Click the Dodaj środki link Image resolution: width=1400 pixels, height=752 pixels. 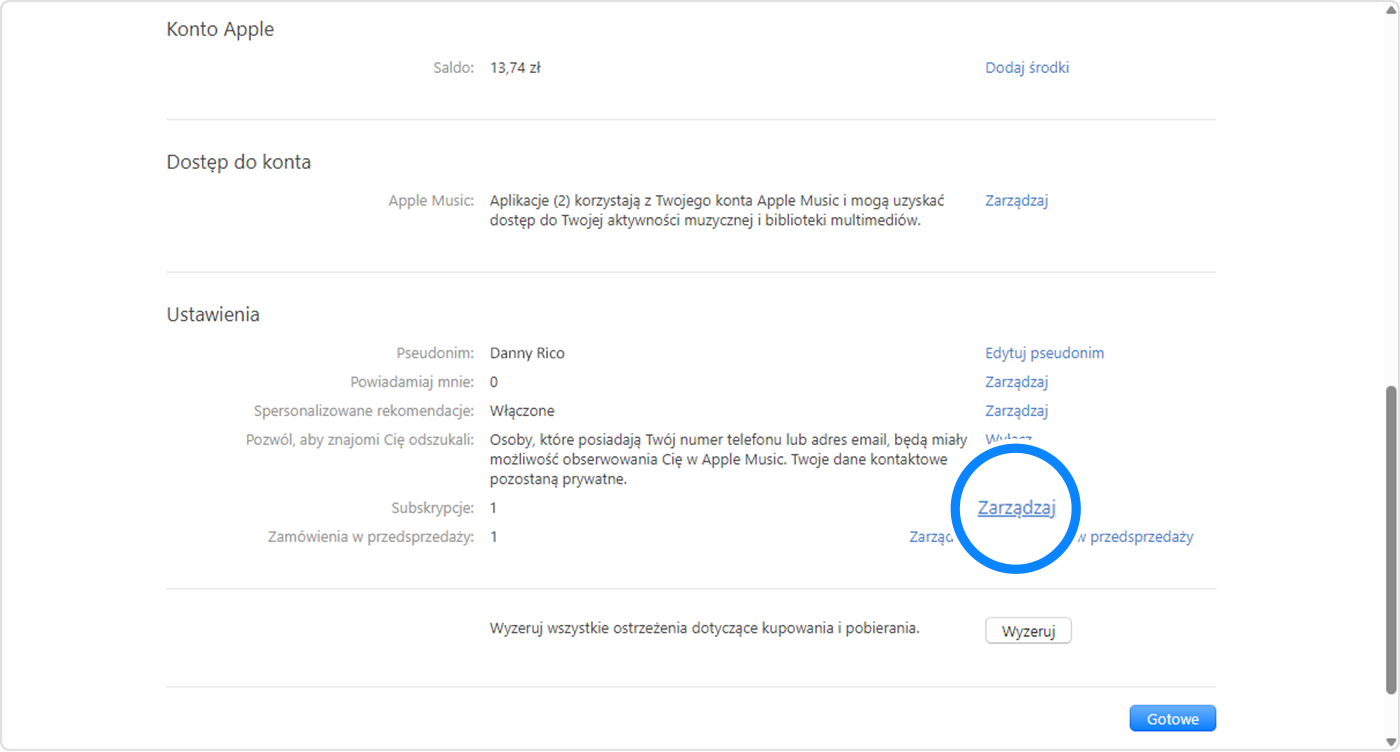coord(1027,68)
